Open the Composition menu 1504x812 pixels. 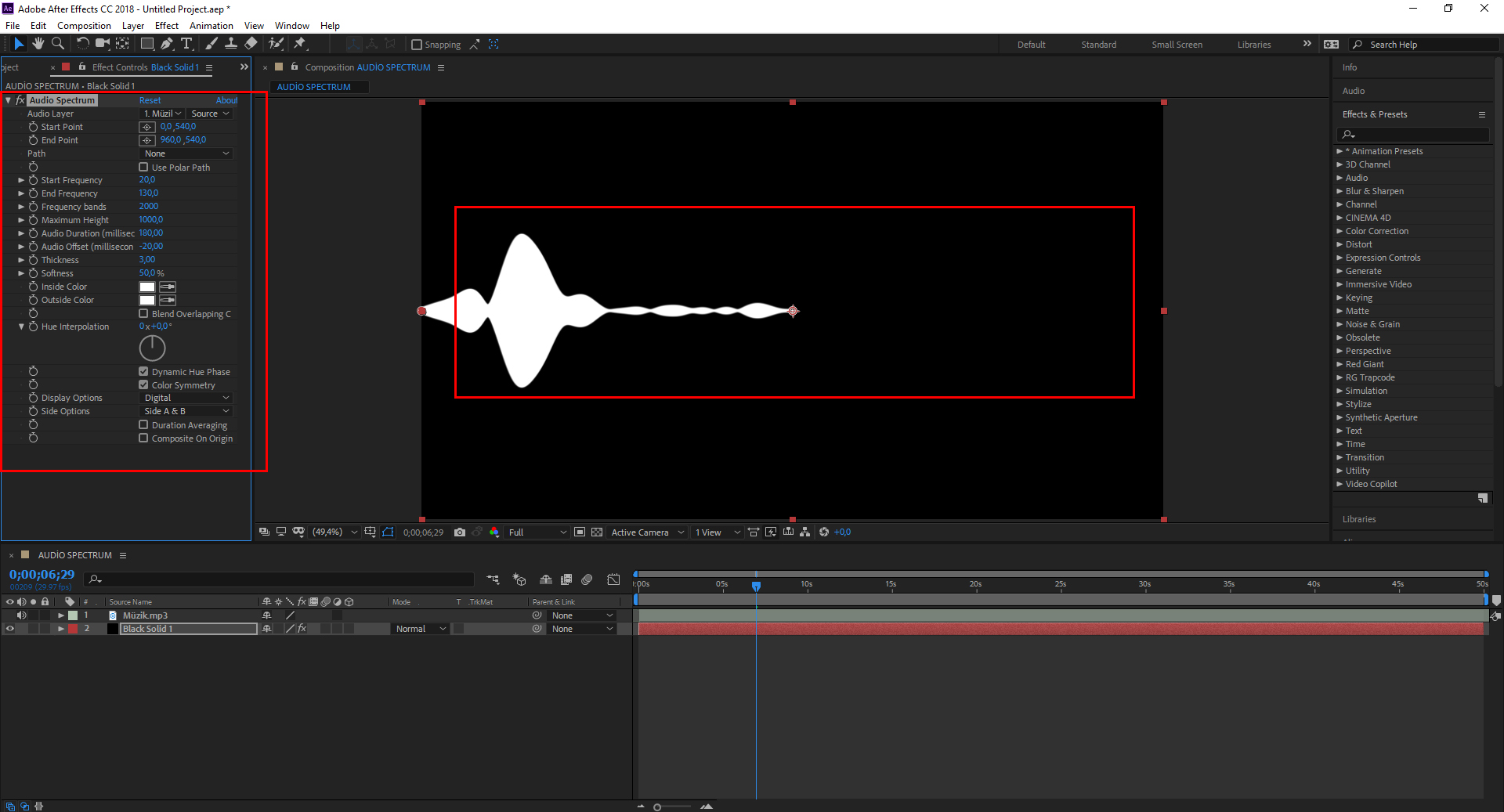(84, 26)
